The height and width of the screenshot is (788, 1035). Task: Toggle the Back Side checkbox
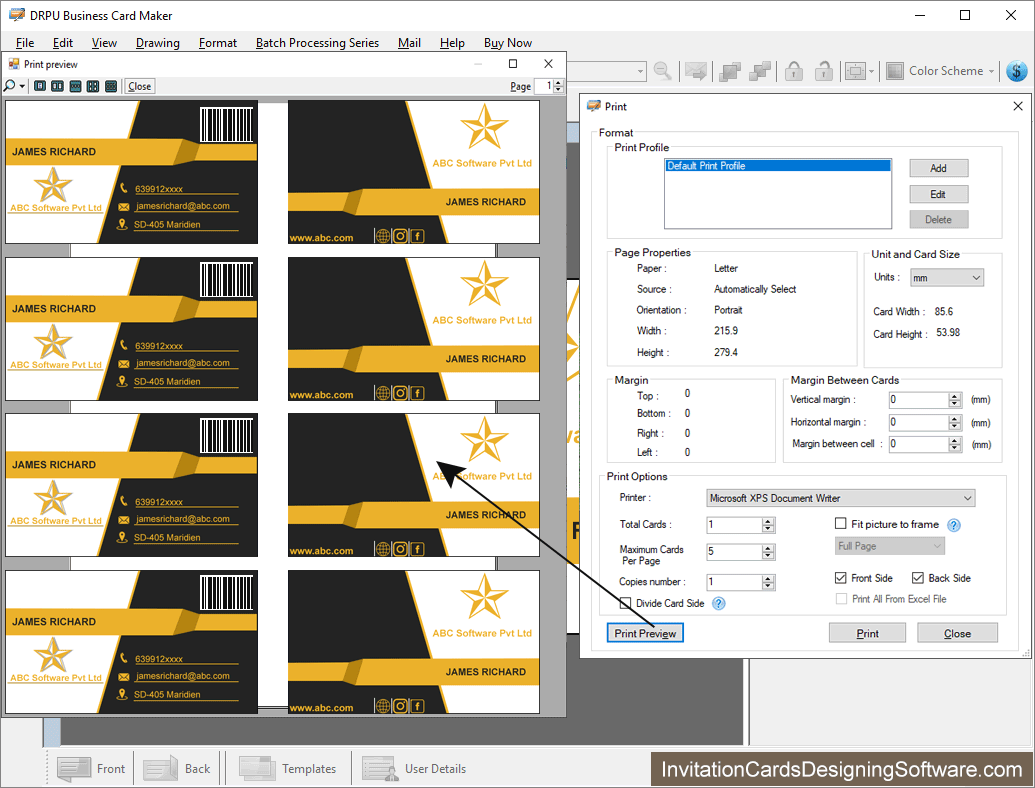click(918, 577)
